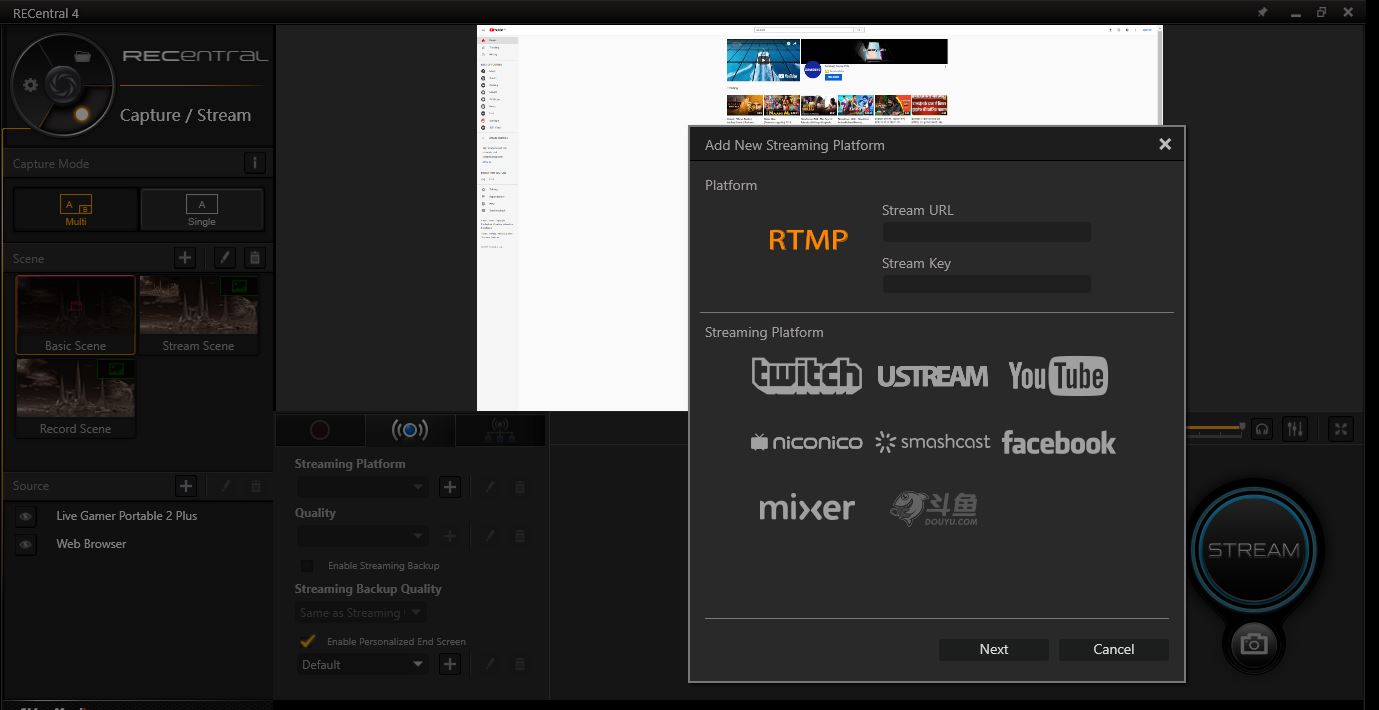This screenshot has height=710, width=1379.
Task: Switch to the record tab with red circle
Action: pyautogui.click(x=319, y=430)
